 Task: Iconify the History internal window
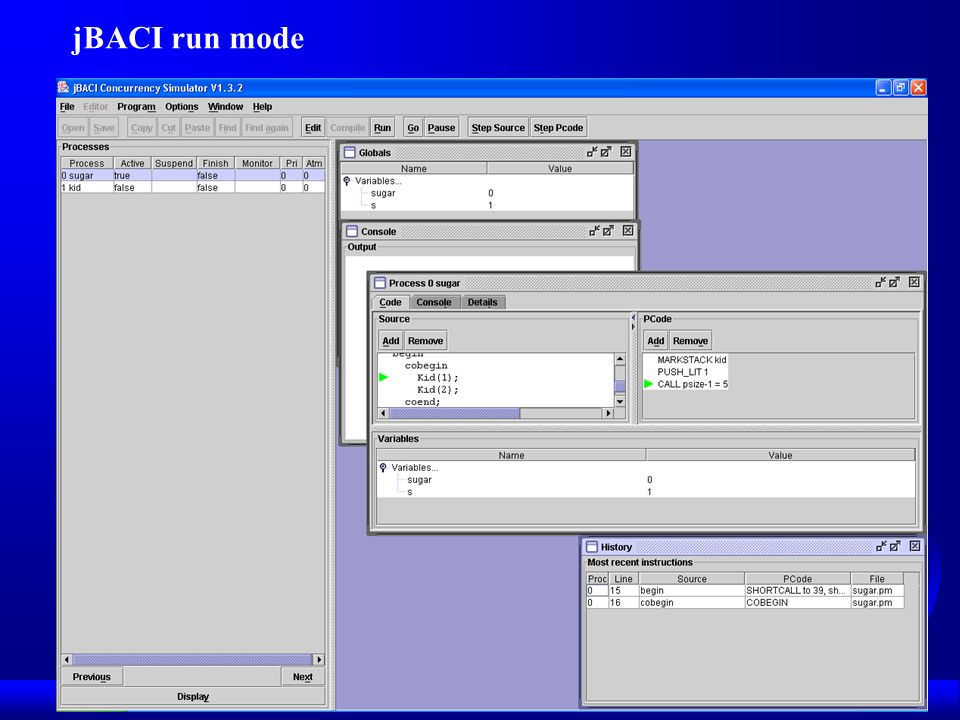click(881, 546)
